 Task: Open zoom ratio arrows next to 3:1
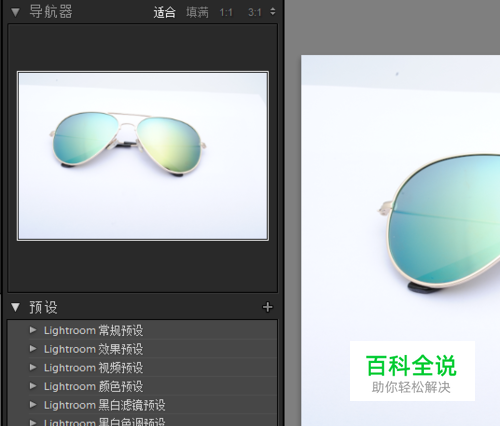[273, 12]
